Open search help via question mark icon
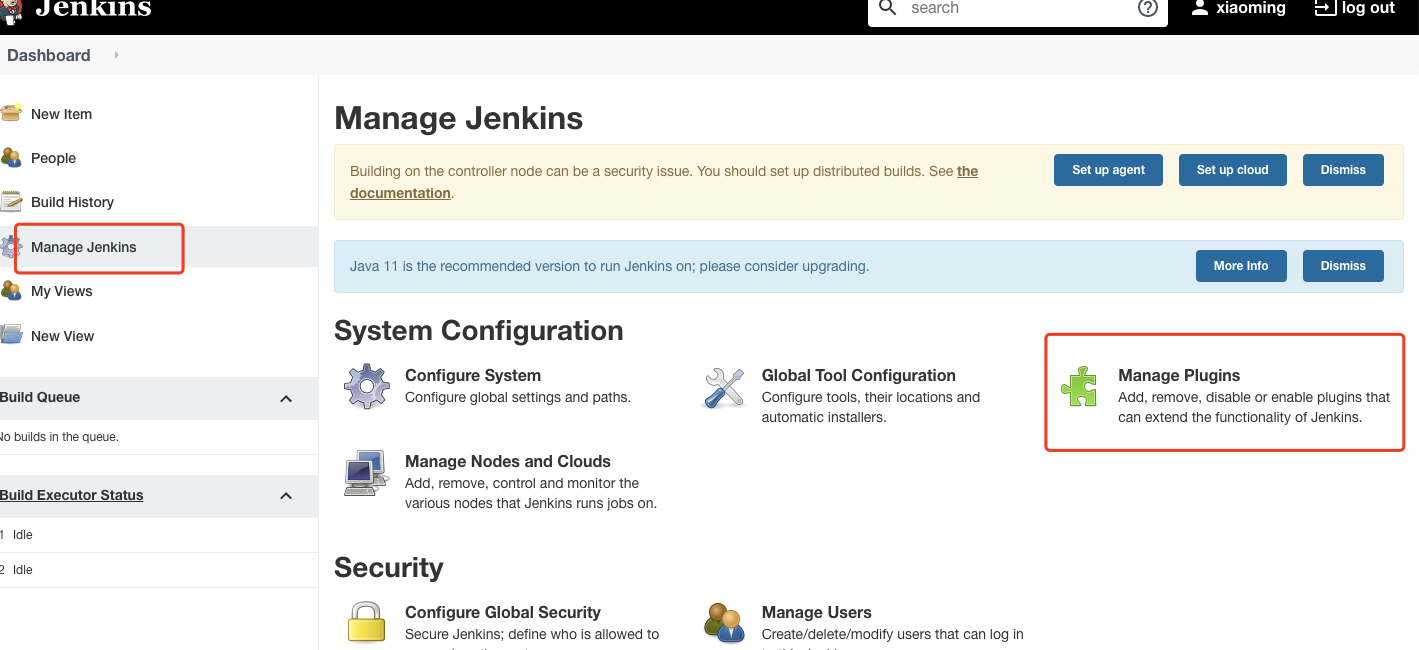Viewport: 1419px width, 650px height. 1147,7
